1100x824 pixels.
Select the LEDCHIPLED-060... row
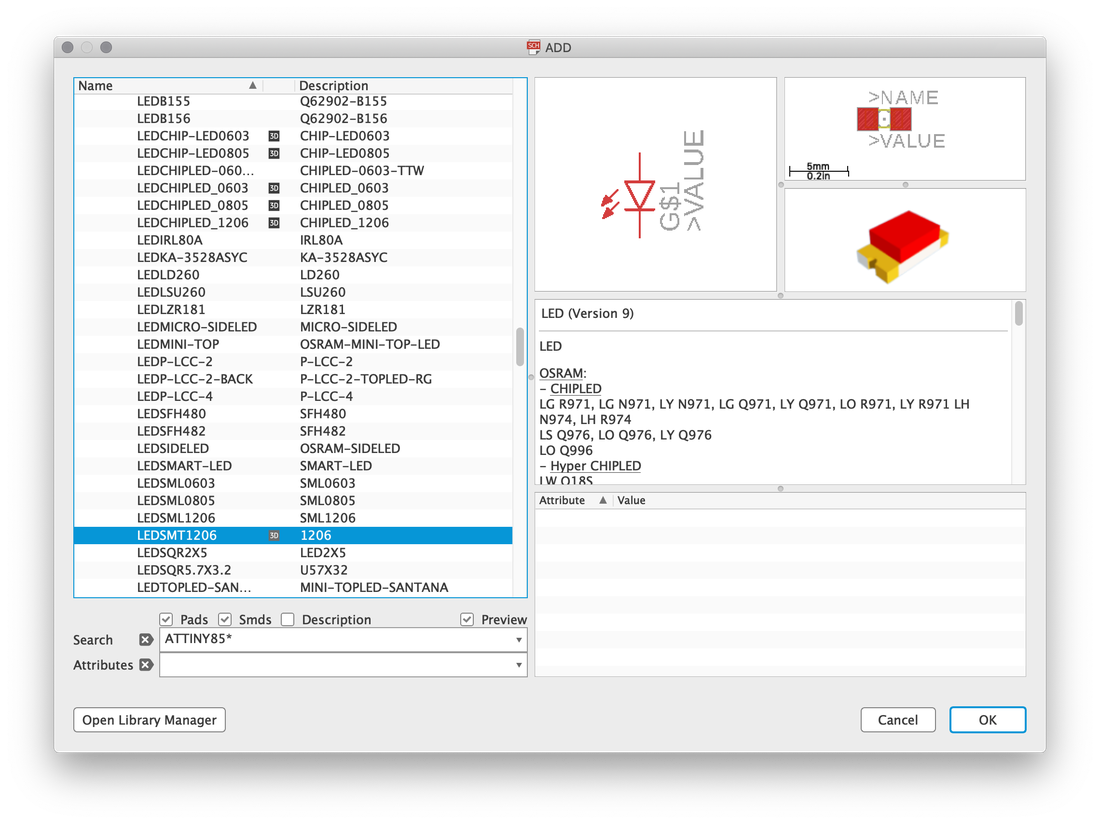[x=293, y=171]
